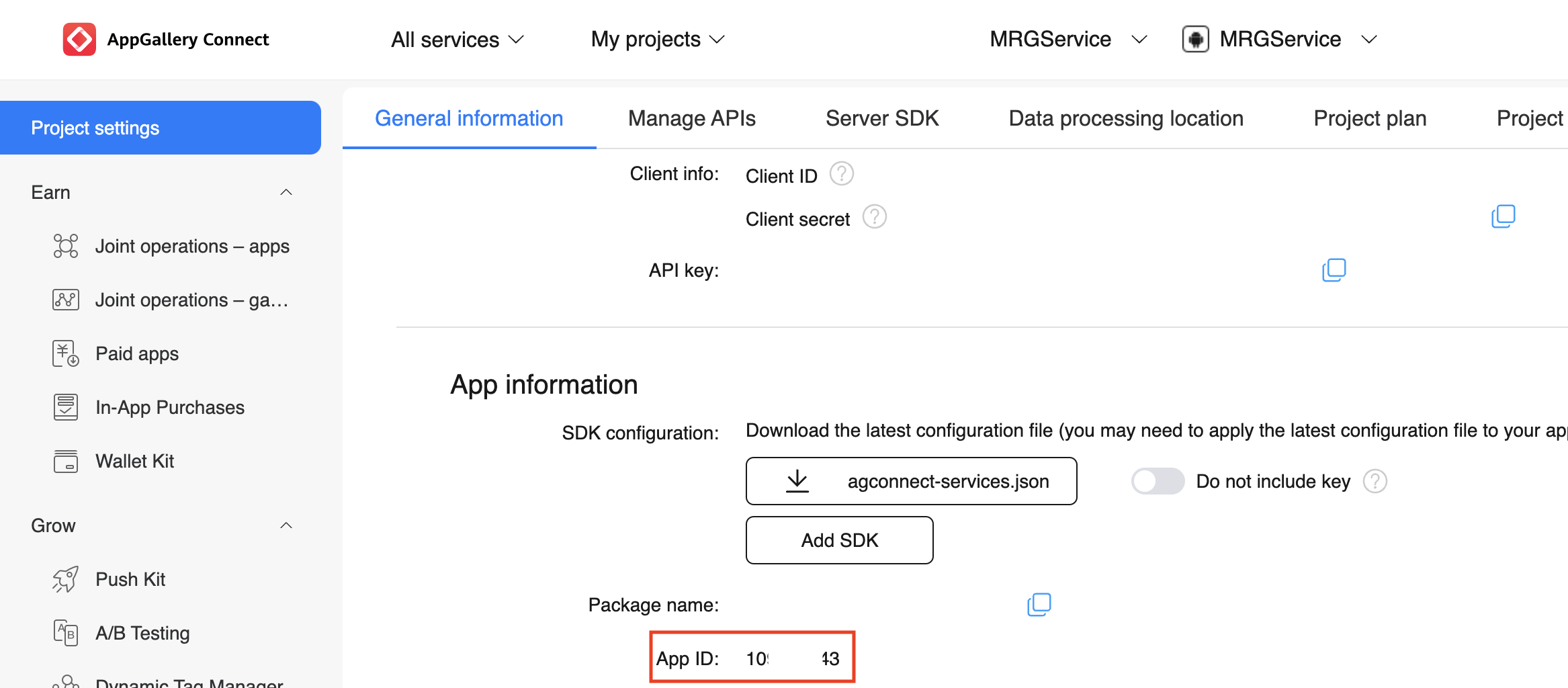This screenshot has width=1568, height=688.
Task: Click the Client secret help icon
Action: (x=874, y=217)
